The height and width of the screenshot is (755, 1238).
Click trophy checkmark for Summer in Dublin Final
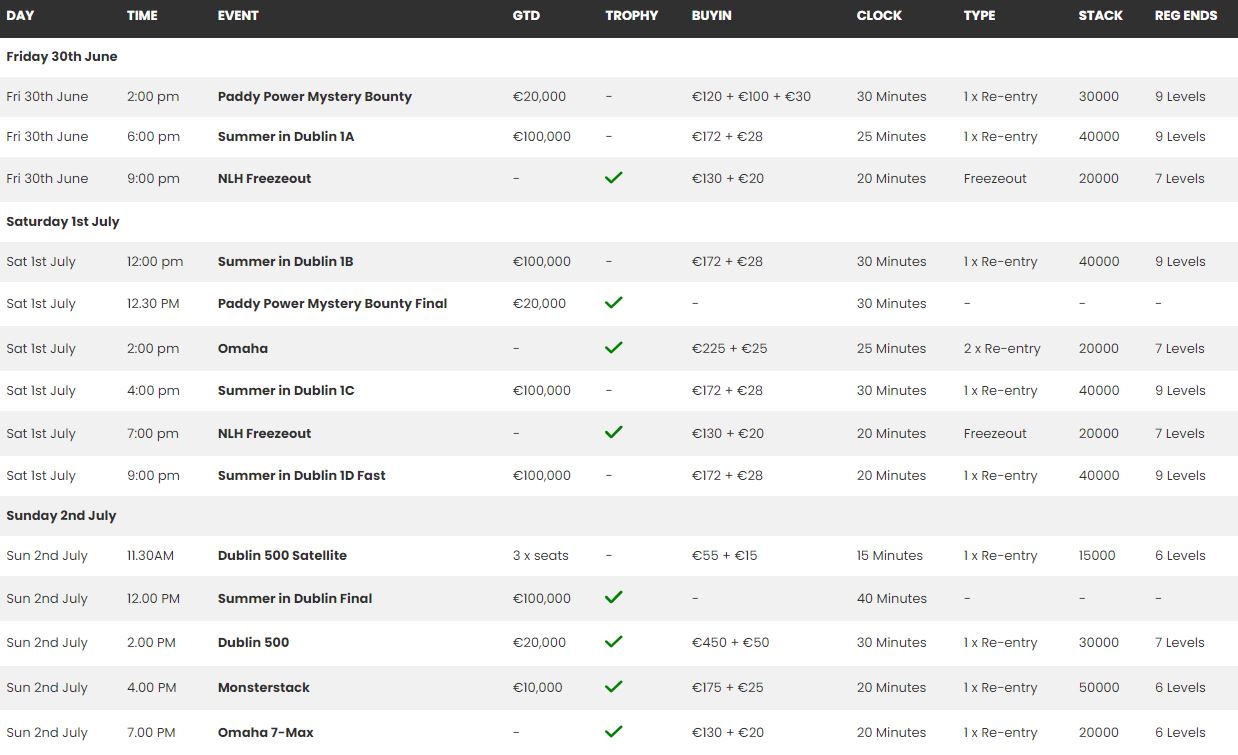point(614,597)
